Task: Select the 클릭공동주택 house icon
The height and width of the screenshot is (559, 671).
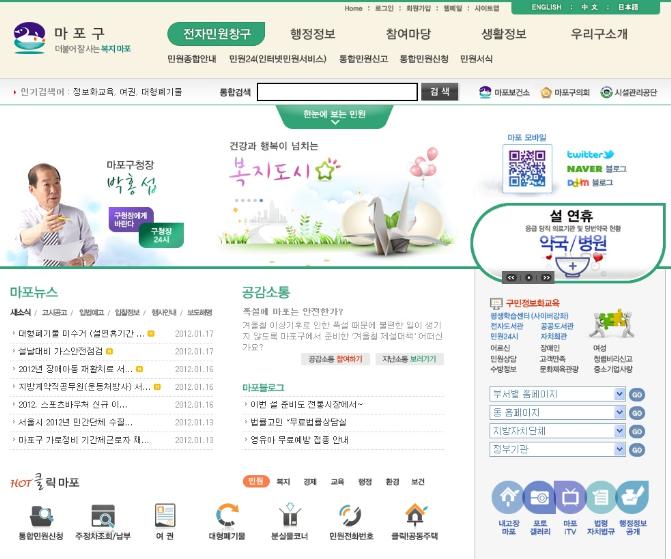Action: pyautogui.click(x=415, y=515)
